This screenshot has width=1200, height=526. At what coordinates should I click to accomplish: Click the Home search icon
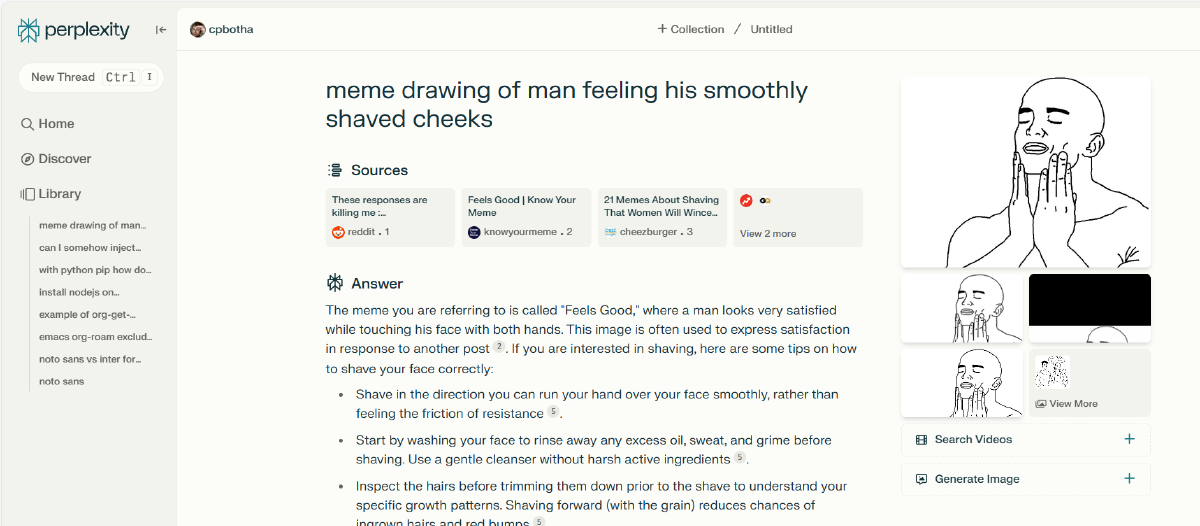click(x=28, y=124)
